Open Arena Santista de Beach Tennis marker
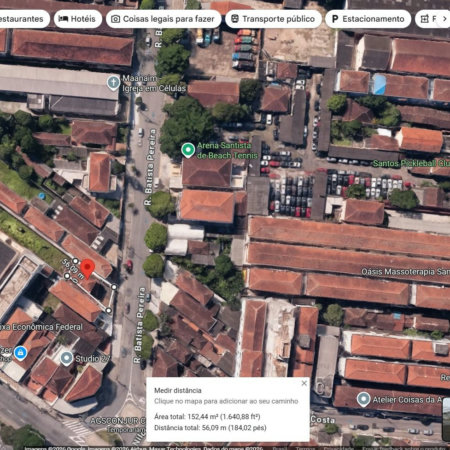The image size is (450, 450). [188, 150]
